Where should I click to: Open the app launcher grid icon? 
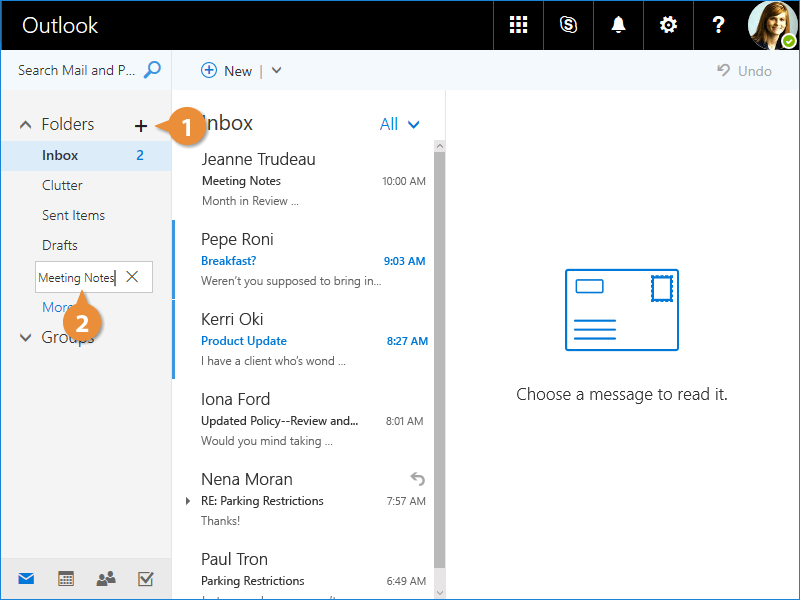(x=518, y=25)
